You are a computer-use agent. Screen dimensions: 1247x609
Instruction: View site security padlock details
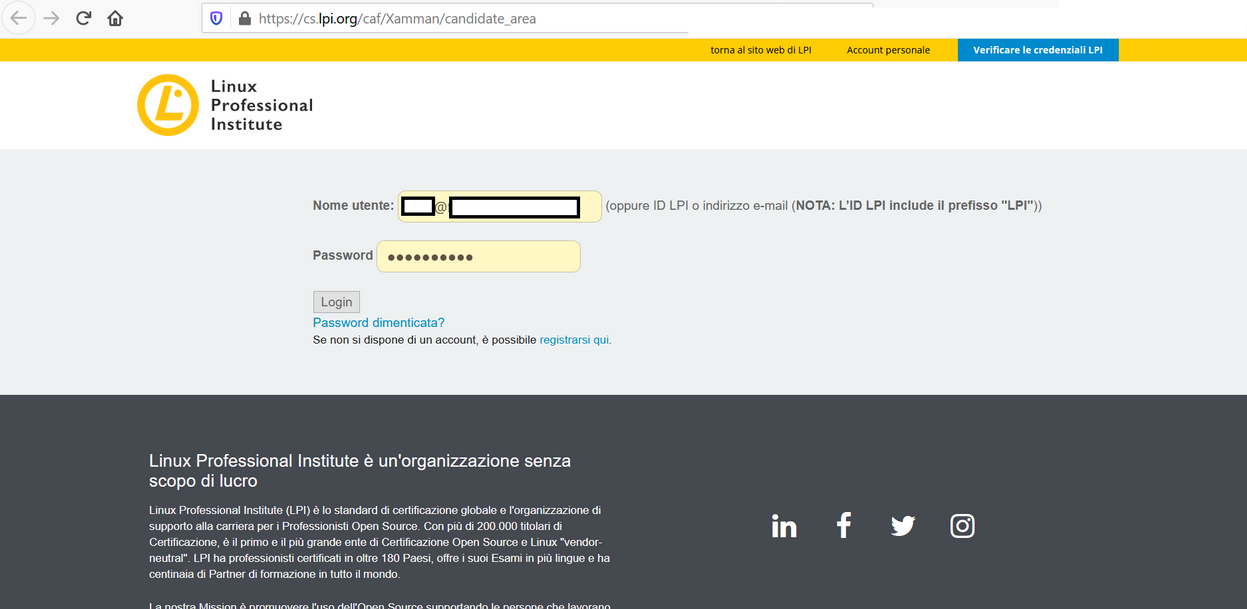(244, 18)
